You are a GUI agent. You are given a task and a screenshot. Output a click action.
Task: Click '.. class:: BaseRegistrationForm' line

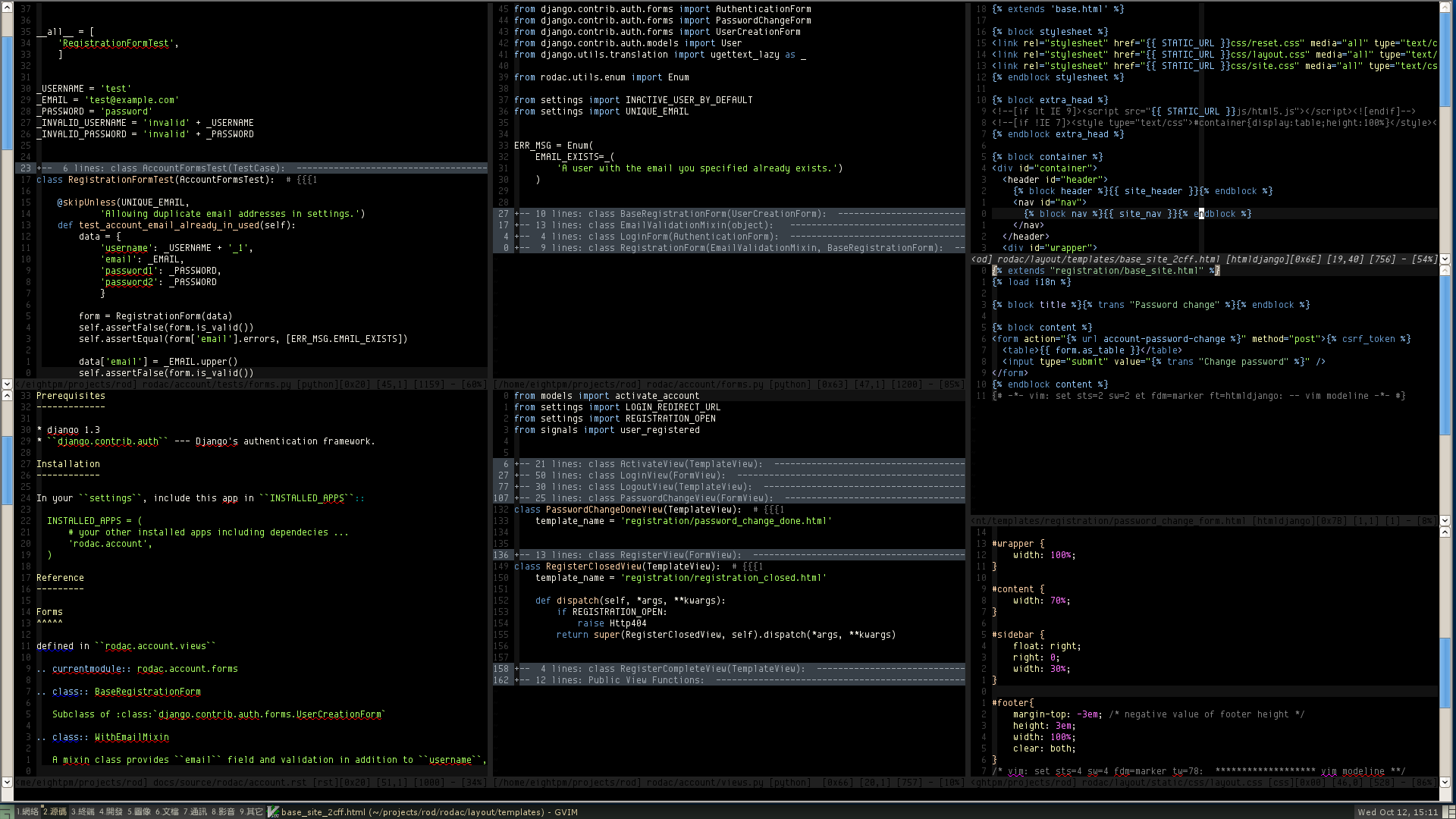coord(118,692)
